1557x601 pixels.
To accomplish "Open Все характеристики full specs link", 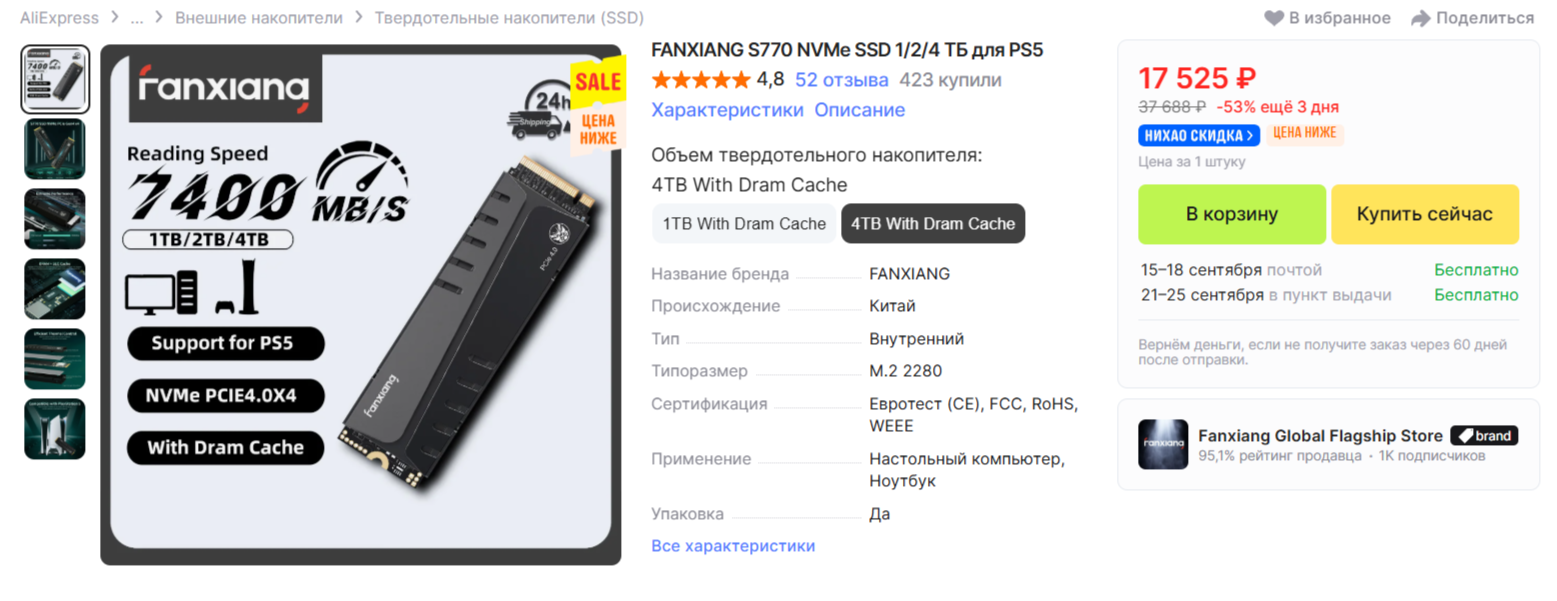I will click(733, 546).
